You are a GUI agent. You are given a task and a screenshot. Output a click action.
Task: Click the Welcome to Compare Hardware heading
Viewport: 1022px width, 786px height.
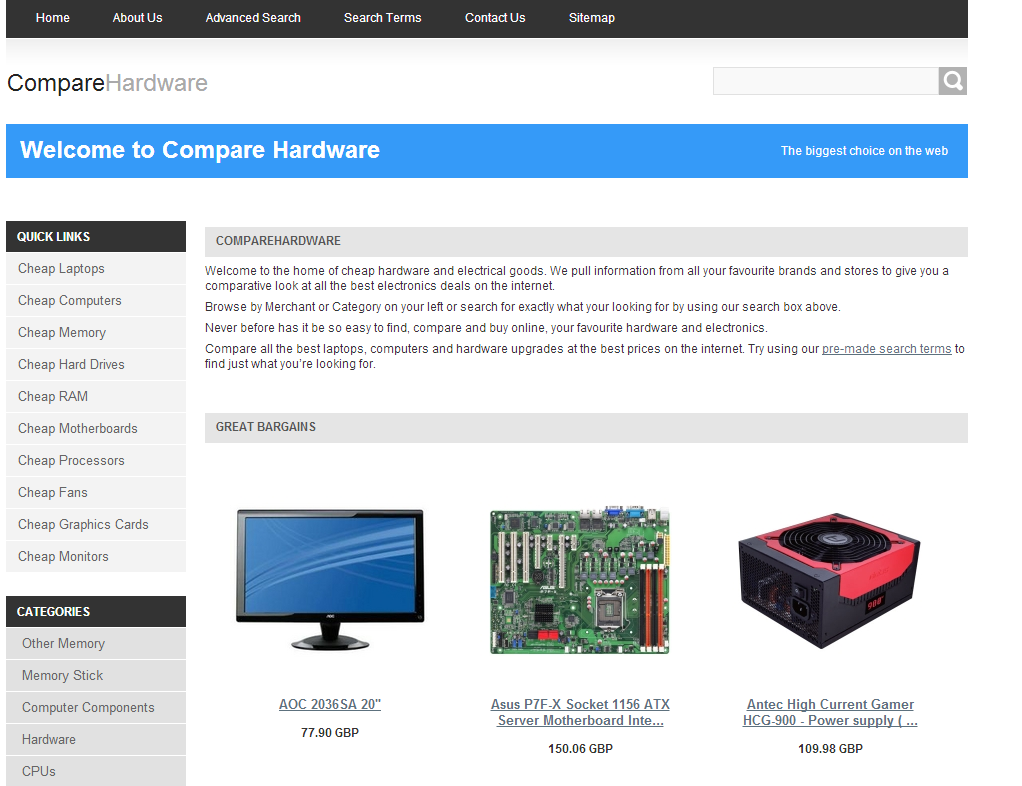click(x=200, y=150)
